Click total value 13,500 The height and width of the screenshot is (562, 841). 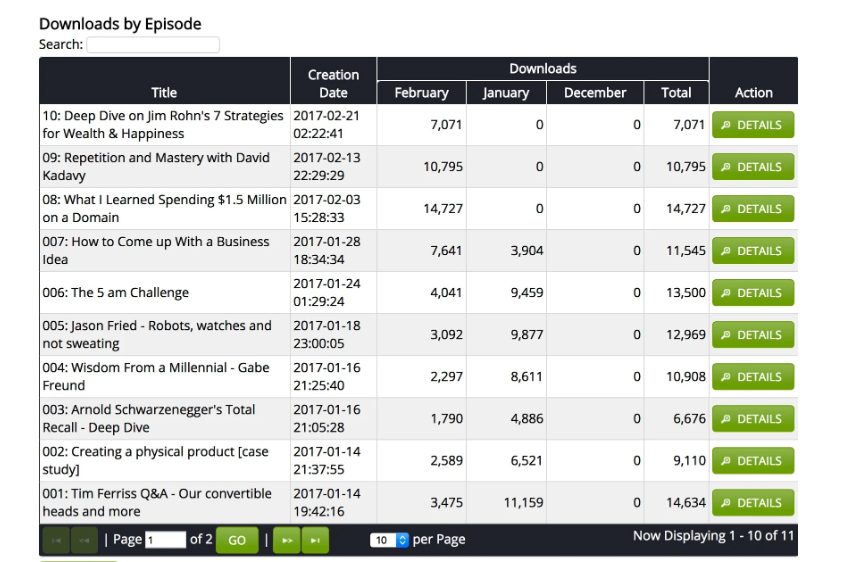tap(686, 293)
